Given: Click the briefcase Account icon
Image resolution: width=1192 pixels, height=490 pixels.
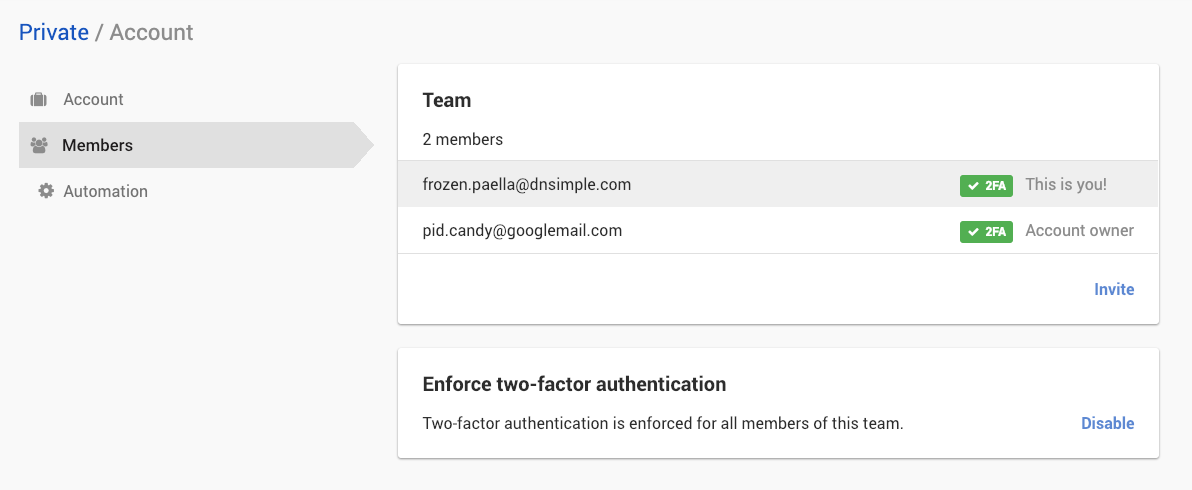Looking at the screenshot, I should (x=39, y=100).
